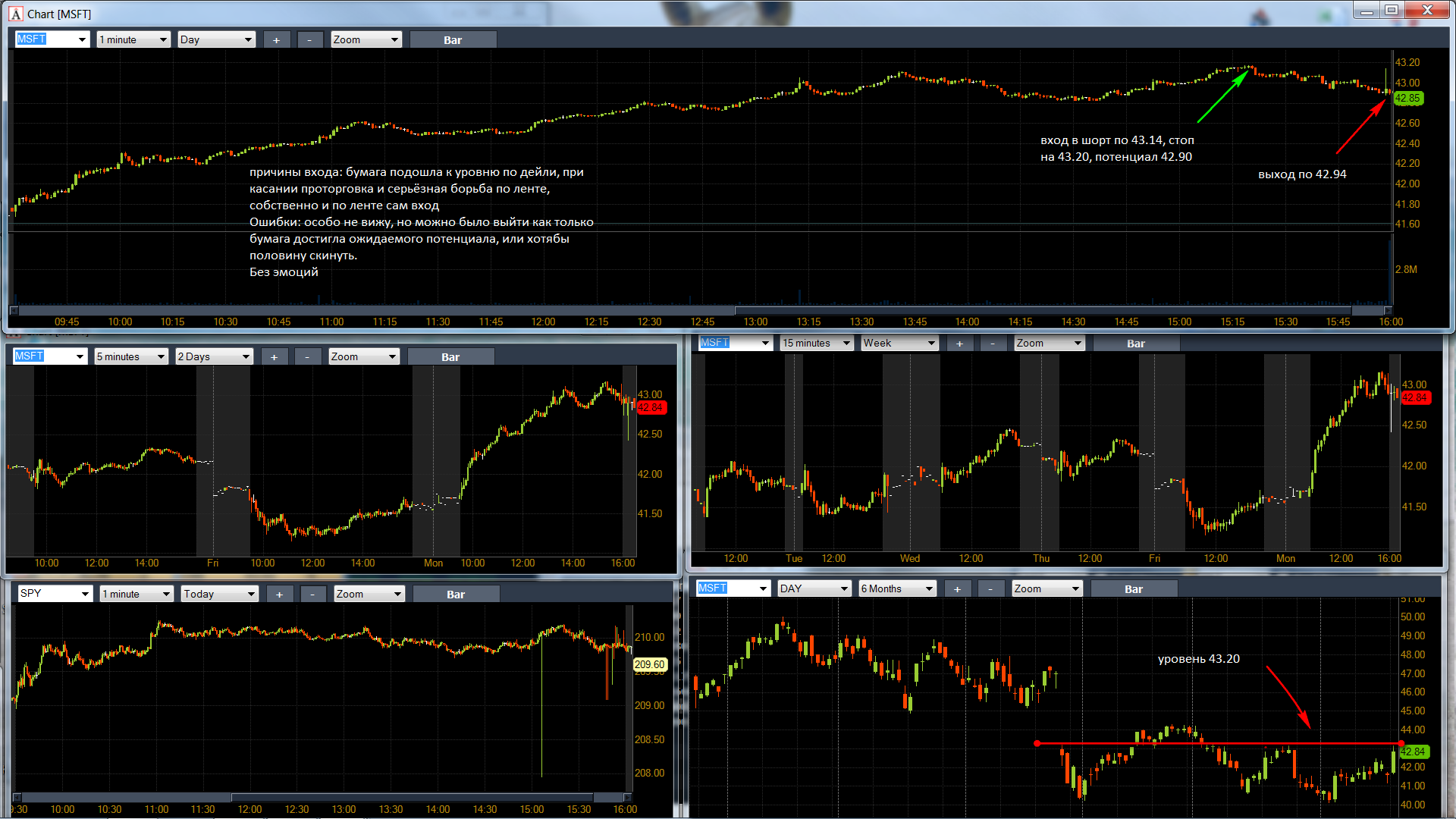Image resolution: width=1456 pixels, height=819 pixels.
Task: Click the green 42.85 price label in main chart
Action: coord(1408,98)
